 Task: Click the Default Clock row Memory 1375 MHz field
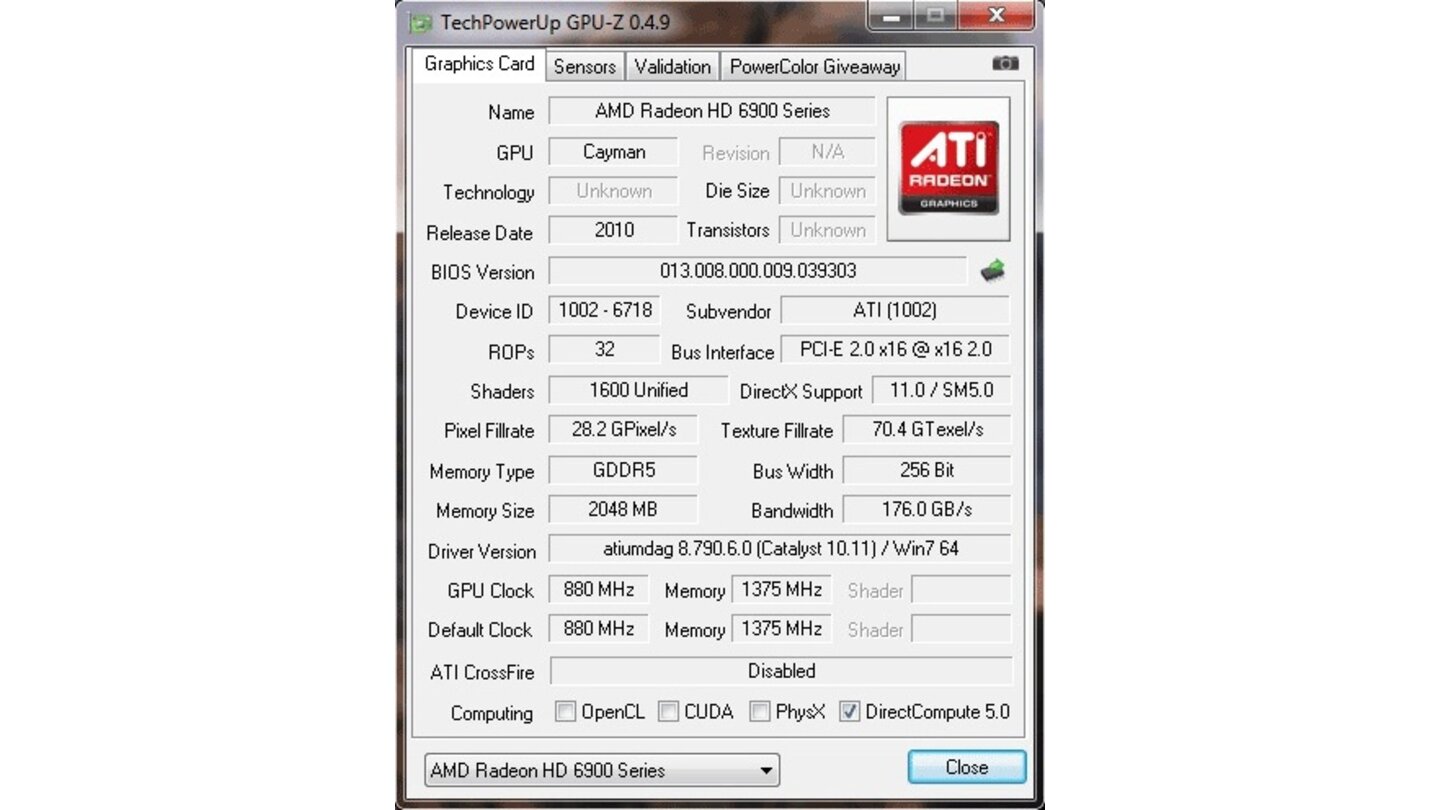click(x=782, y=629)
